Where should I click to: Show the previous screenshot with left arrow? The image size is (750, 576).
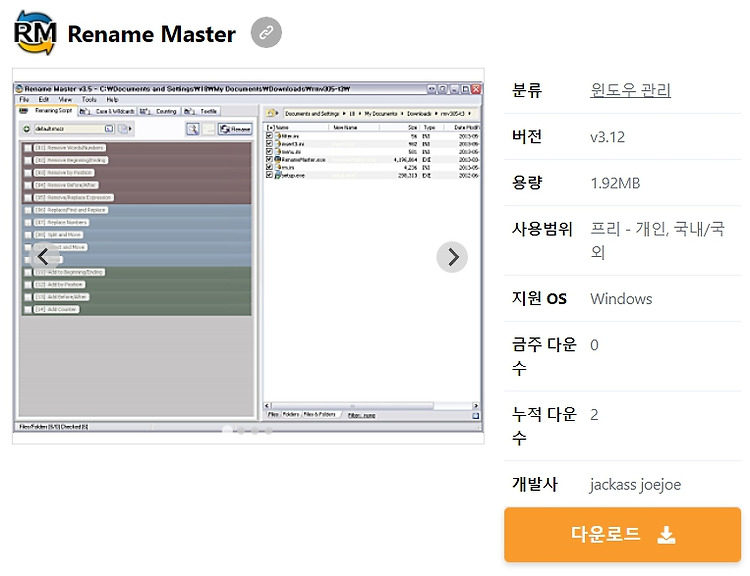click(x=44, y=257)
